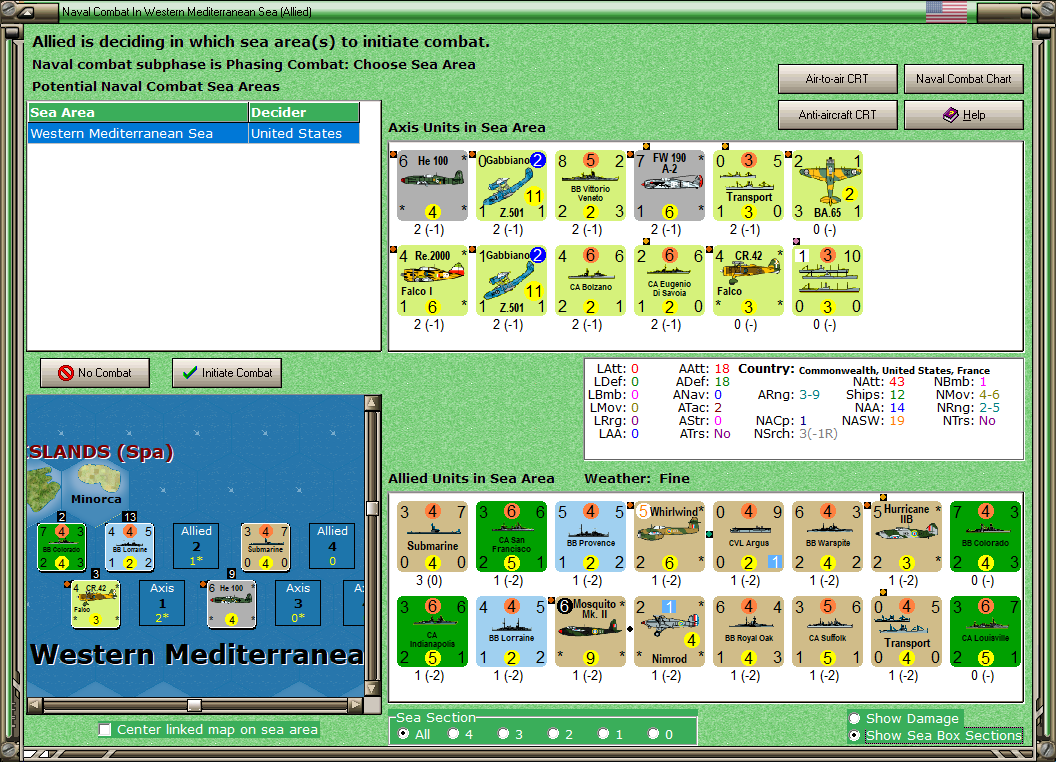Select the FW 190 A-2 fighter counter
Image resolution: width=1056 pixels, height=762 pixels.
pos(669,185)
